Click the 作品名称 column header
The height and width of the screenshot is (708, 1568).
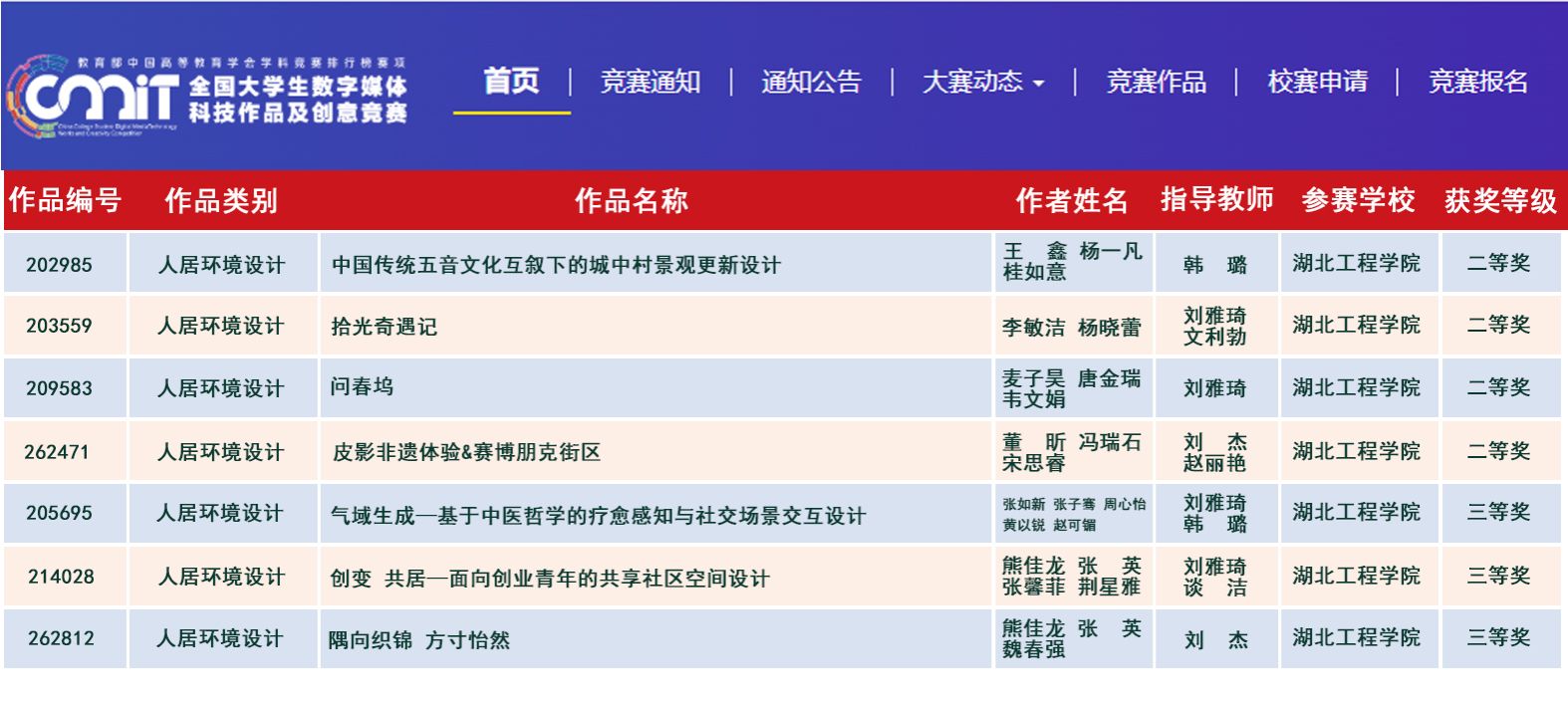[631, 201]
